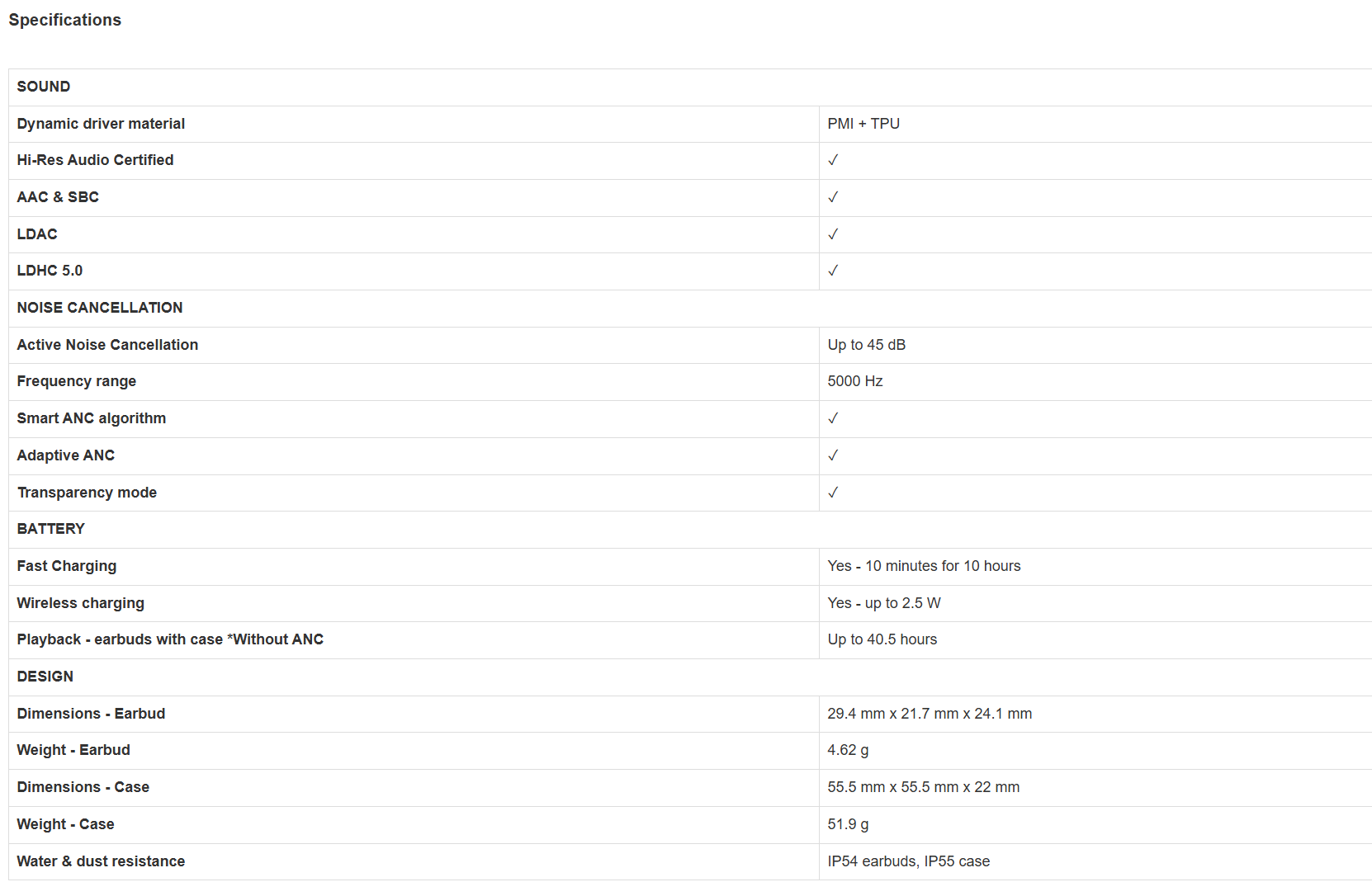Click the 5000 Hz frequency range value

[855, 381]
